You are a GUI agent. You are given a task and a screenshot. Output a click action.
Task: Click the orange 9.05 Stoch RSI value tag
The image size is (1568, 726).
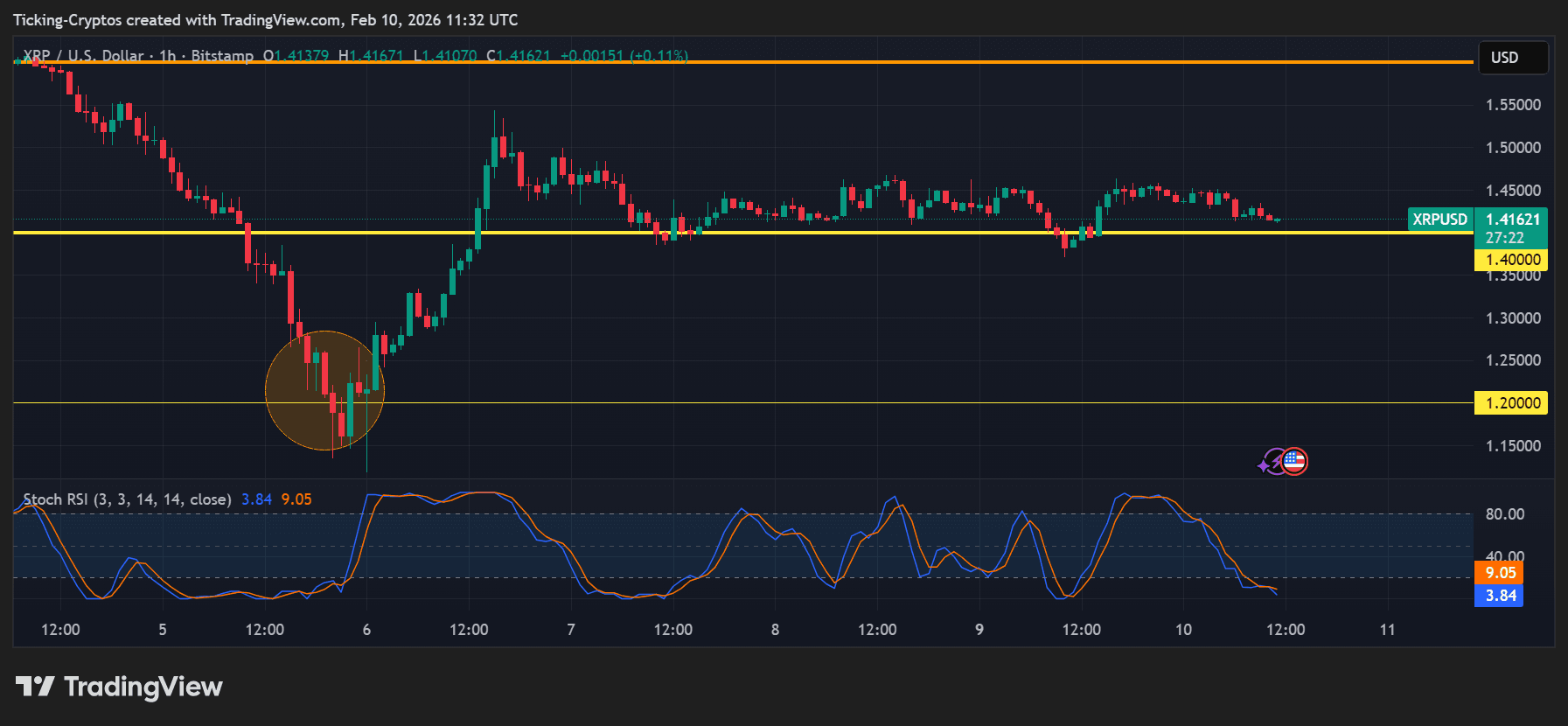coord(1500,573)
